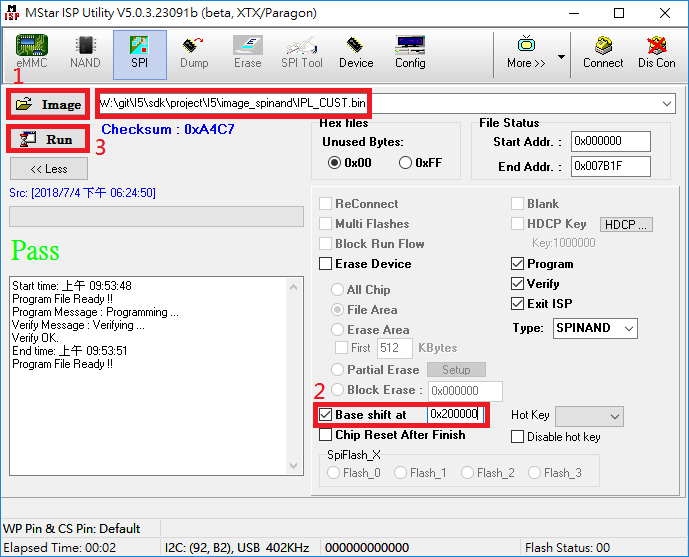The image size is (689, 557).
Task: Click the programming progress bar
Action: pos(156,217)
